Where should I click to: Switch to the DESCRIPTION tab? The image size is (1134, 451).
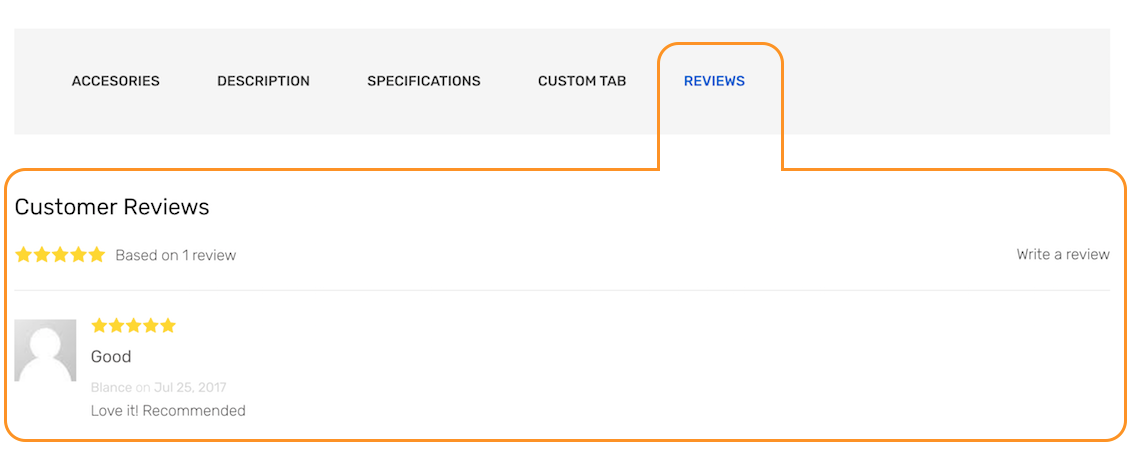coord(263,81)
